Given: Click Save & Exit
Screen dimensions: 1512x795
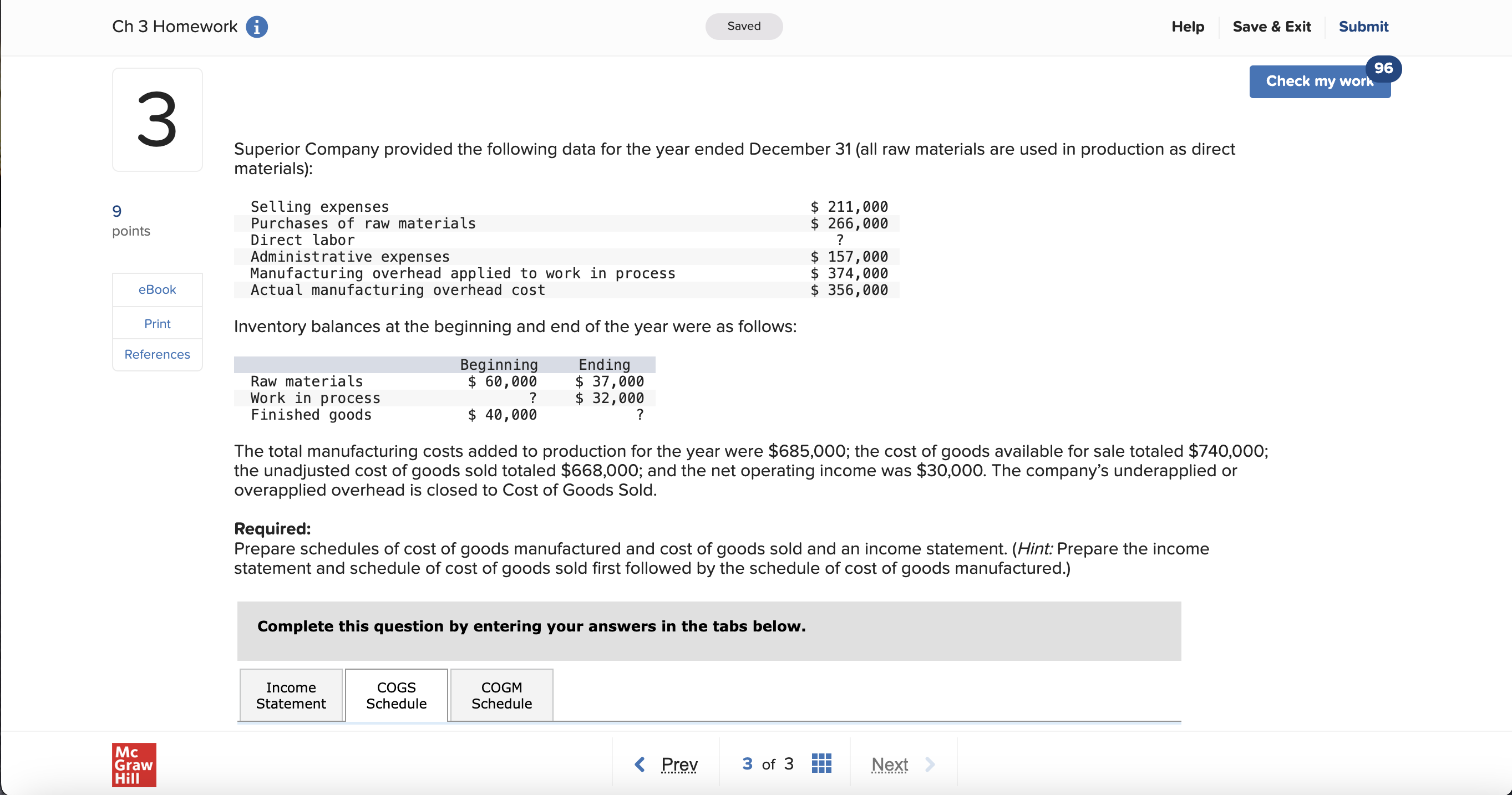Looking at the screenshot, I should tap(1271, 27).
